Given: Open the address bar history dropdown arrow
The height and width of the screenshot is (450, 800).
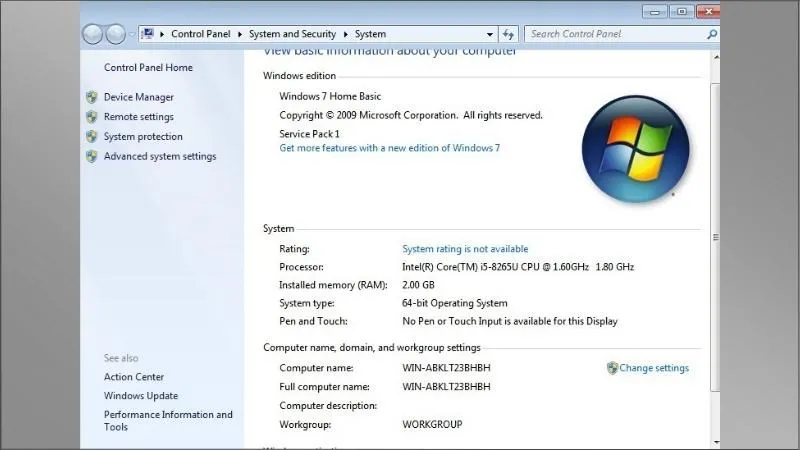Looking at the screenshot, I should pyautogui.click(x=490, y=34).
